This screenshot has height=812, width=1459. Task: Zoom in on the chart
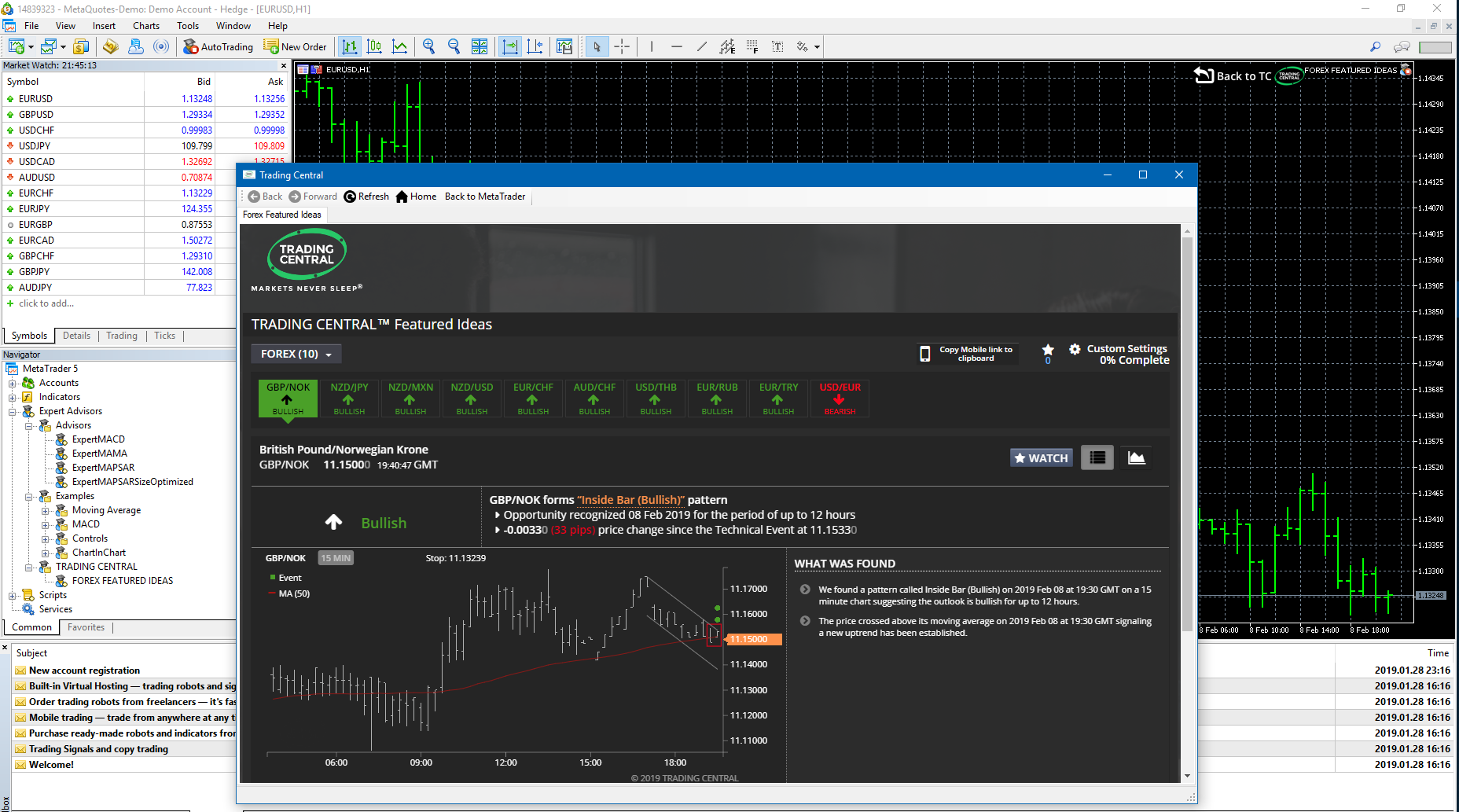pos(428,47)
